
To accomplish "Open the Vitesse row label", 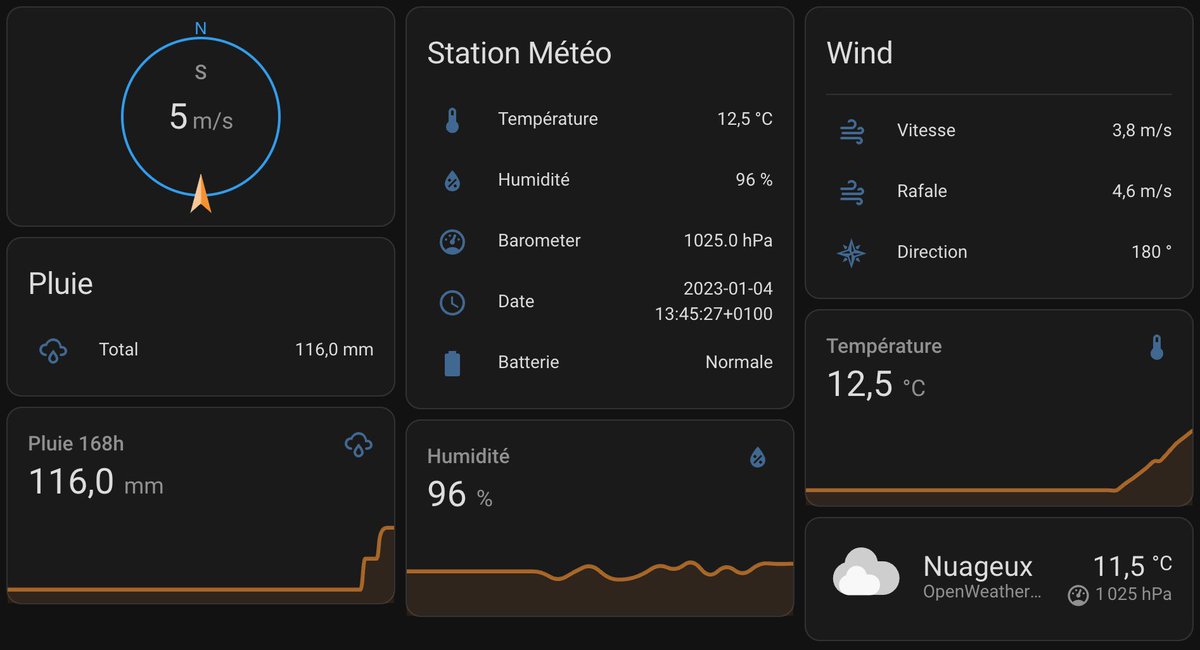I will click(x=926, y=131).
